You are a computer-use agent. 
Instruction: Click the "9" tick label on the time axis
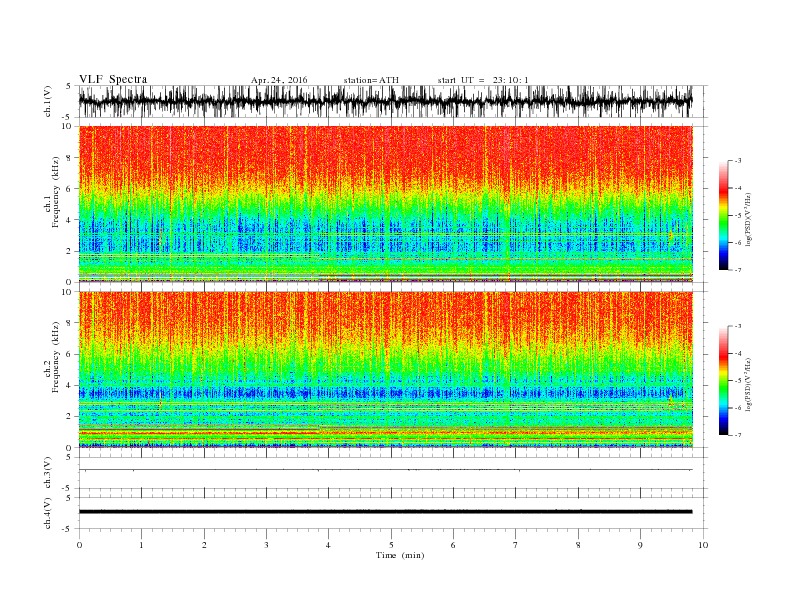pos(640,545)
